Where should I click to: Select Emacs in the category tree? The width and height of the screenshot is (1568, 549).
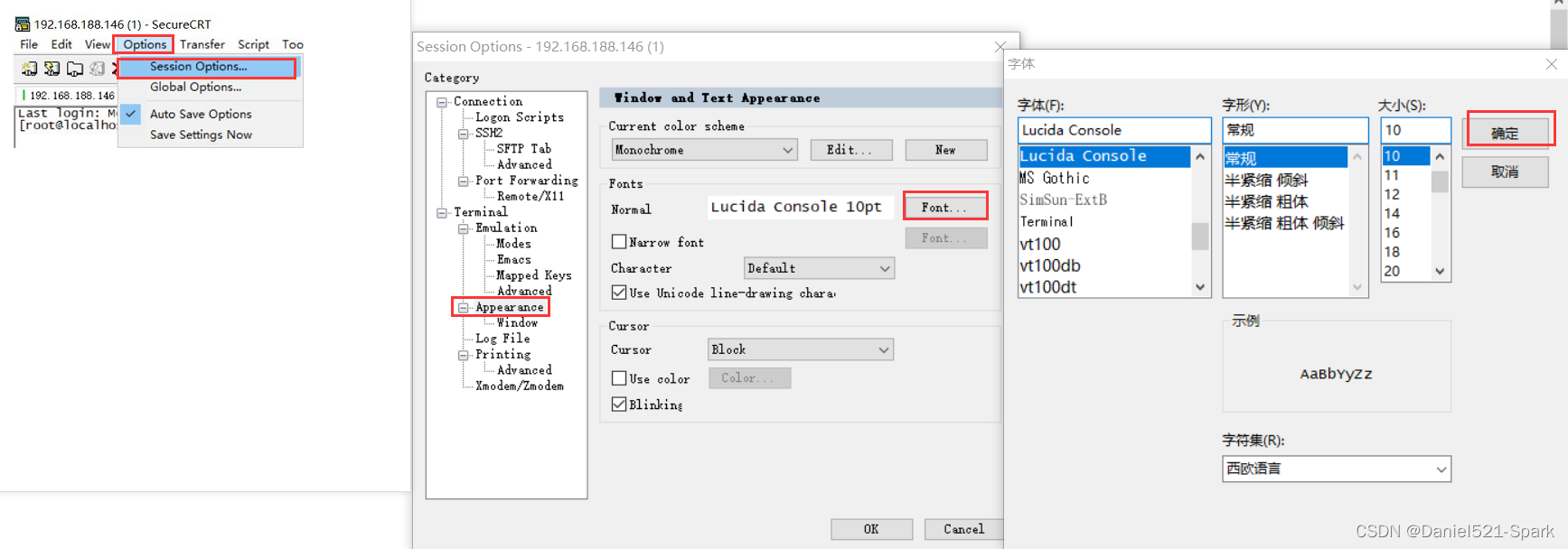[514, 260]
